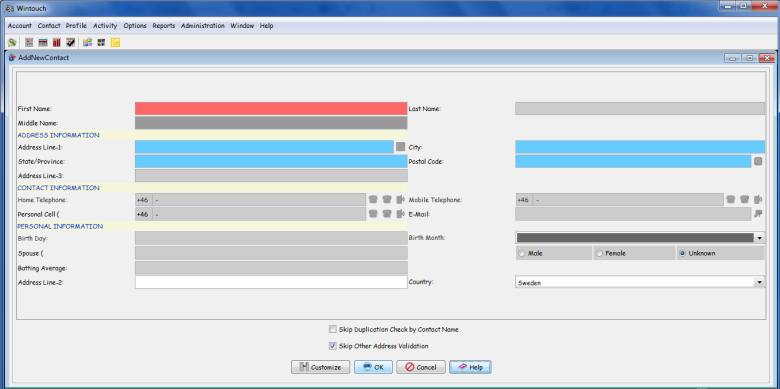Click the colorful grid squares toolbar icon

click(101, 43)
